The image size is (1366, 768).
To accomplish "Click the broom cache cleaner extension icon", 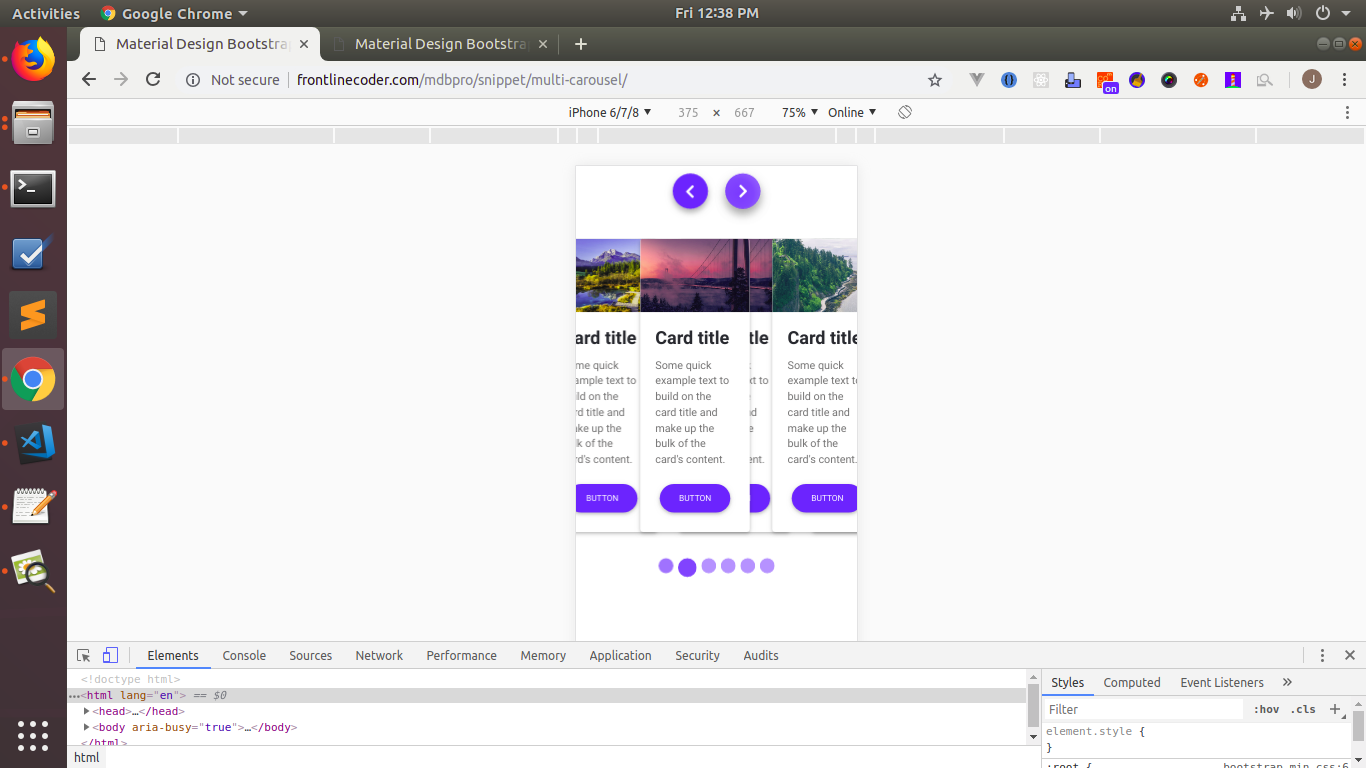I will (x=1137, y=80).
